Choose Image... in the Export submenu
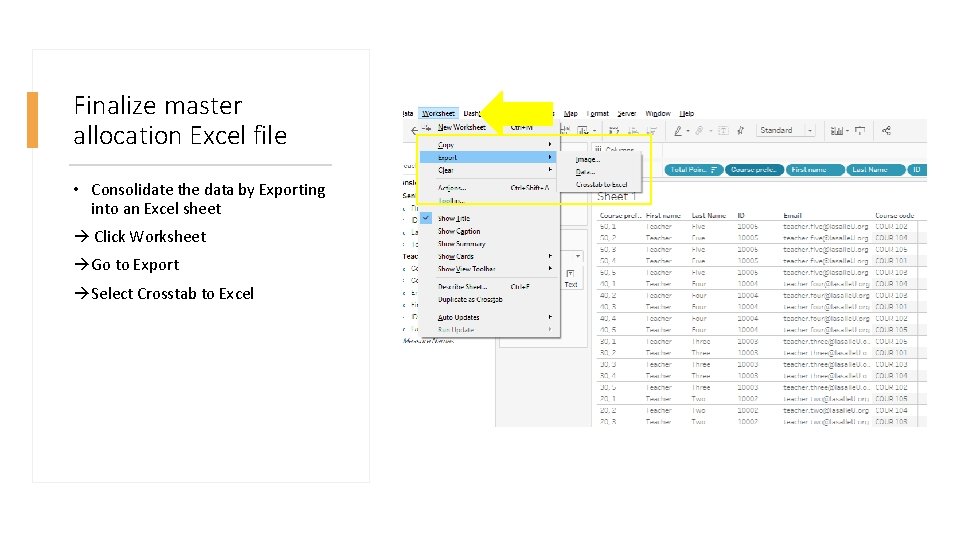The image size is (960, 540). click(588, 159)
